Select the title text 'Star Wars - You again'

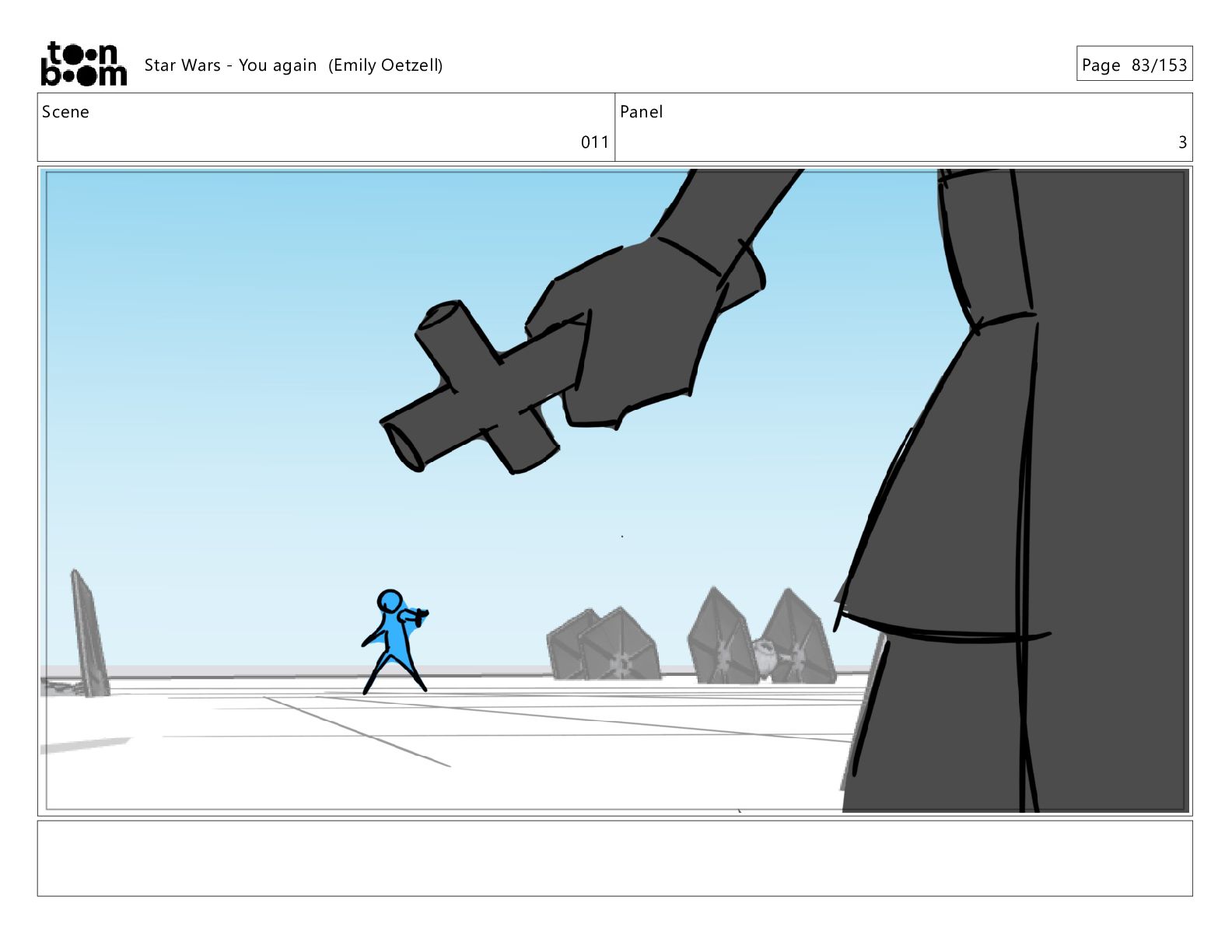click(x=230, y=65)
